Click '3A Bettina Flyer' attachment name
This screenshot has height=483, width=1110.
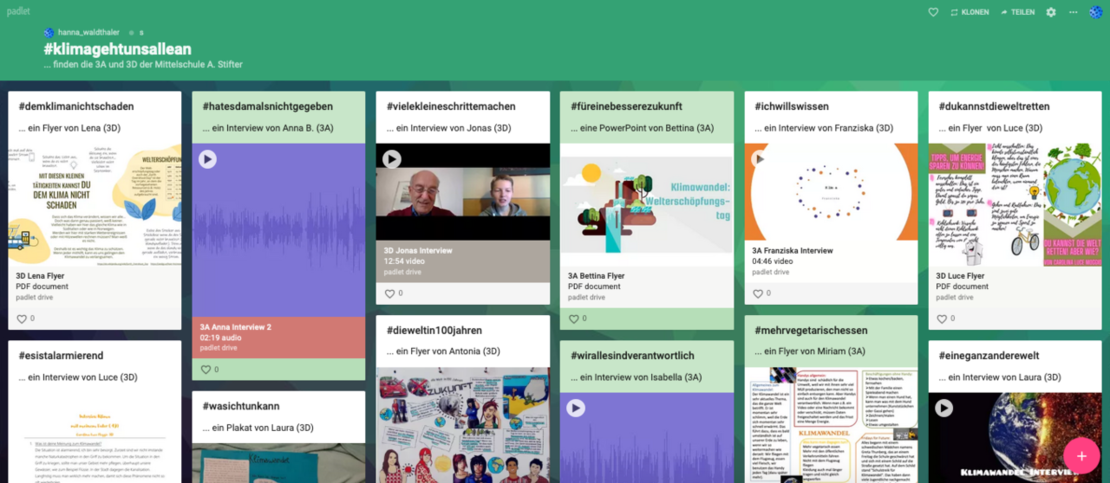596,276
